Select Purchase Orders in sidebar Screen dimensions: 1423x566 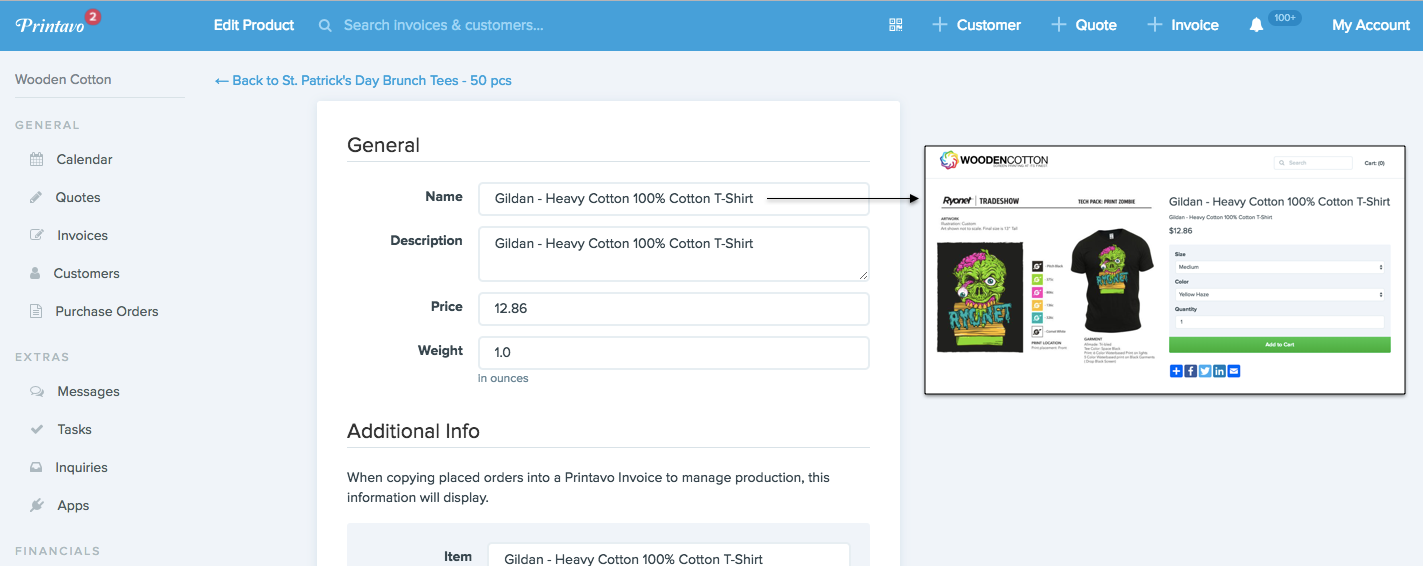[x=107, y=311]
